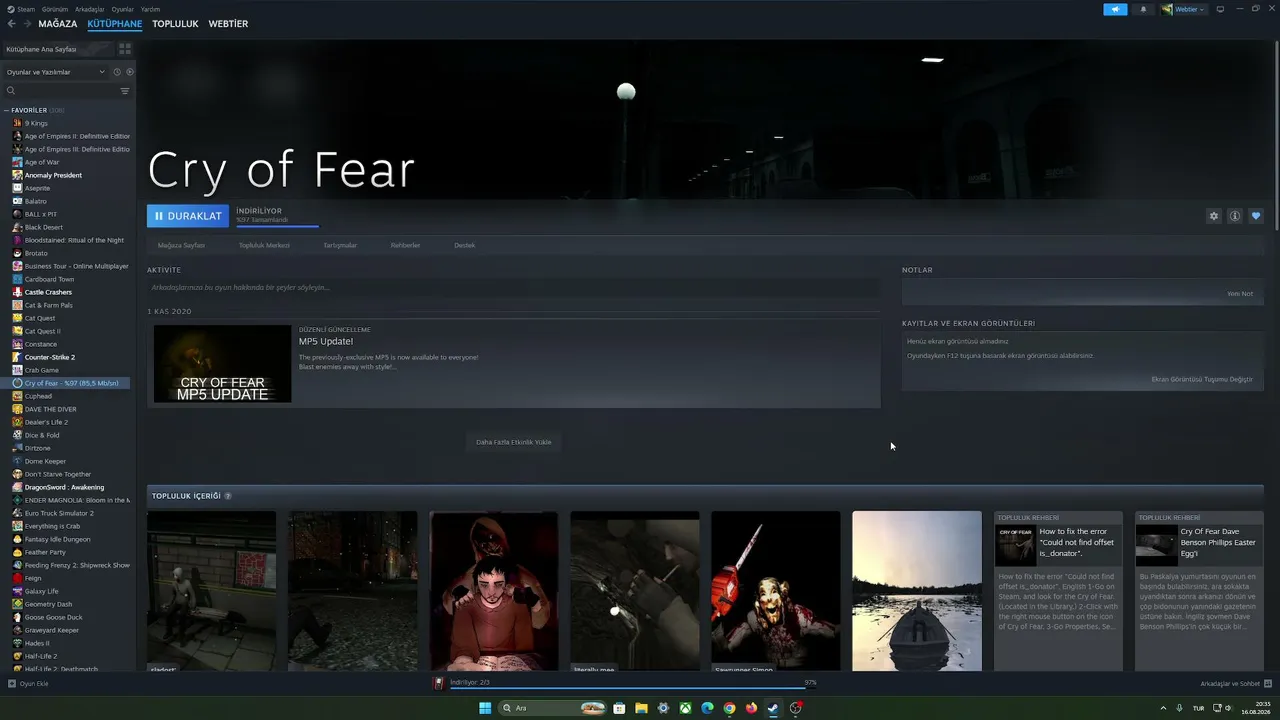Open notifications bell icon
Viewport: 1280px width, 720px height.
[x=1143, y=9]
